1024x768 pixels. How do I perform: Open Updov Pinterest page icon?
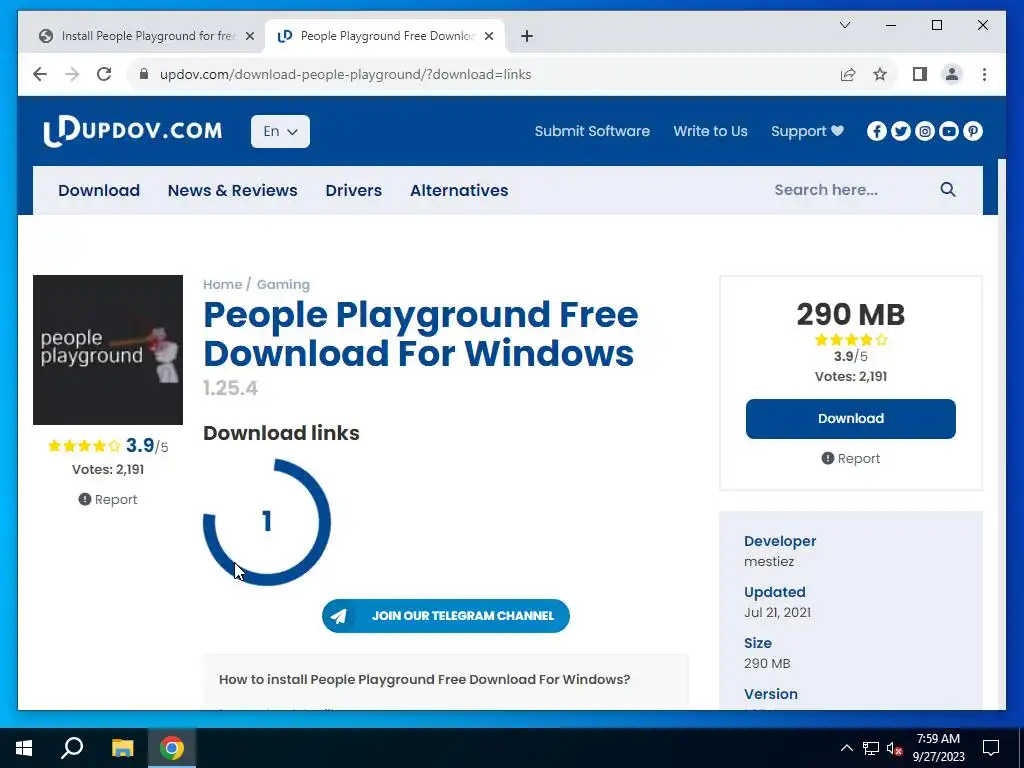[x=972, y=131]
